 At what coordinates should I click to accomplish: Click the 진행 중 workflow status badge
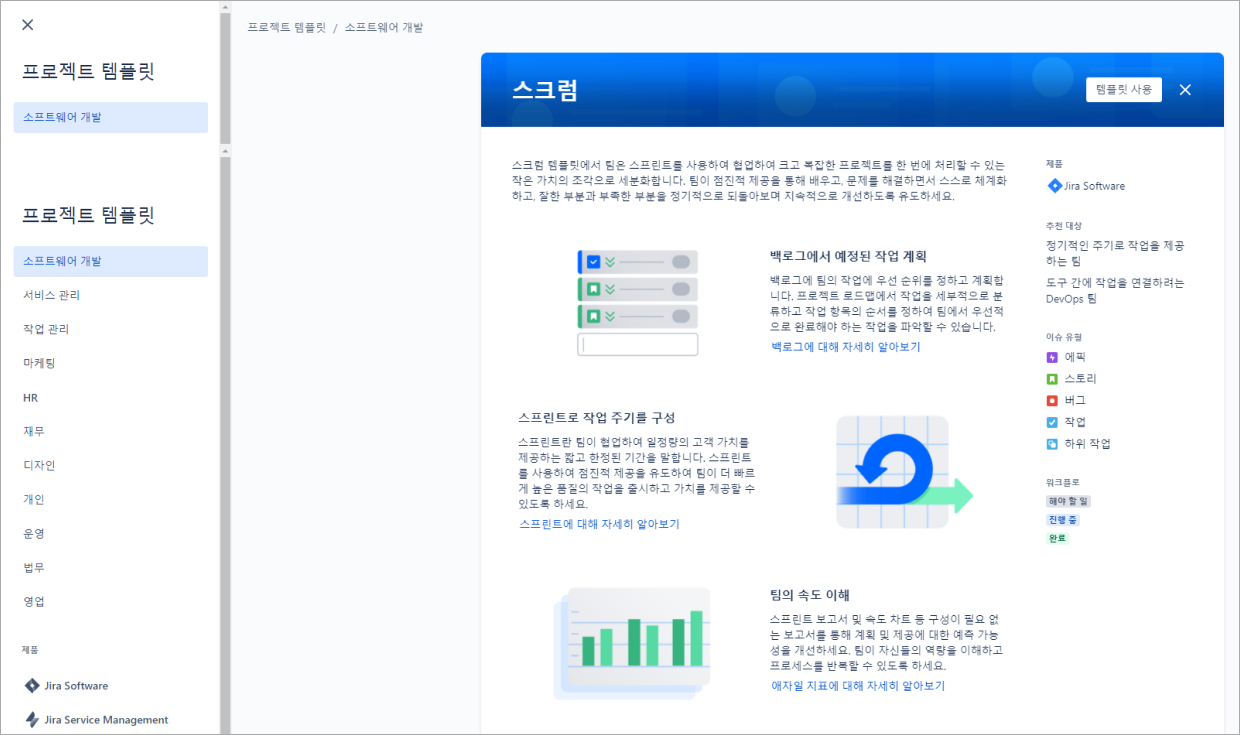click(1063, 520)
